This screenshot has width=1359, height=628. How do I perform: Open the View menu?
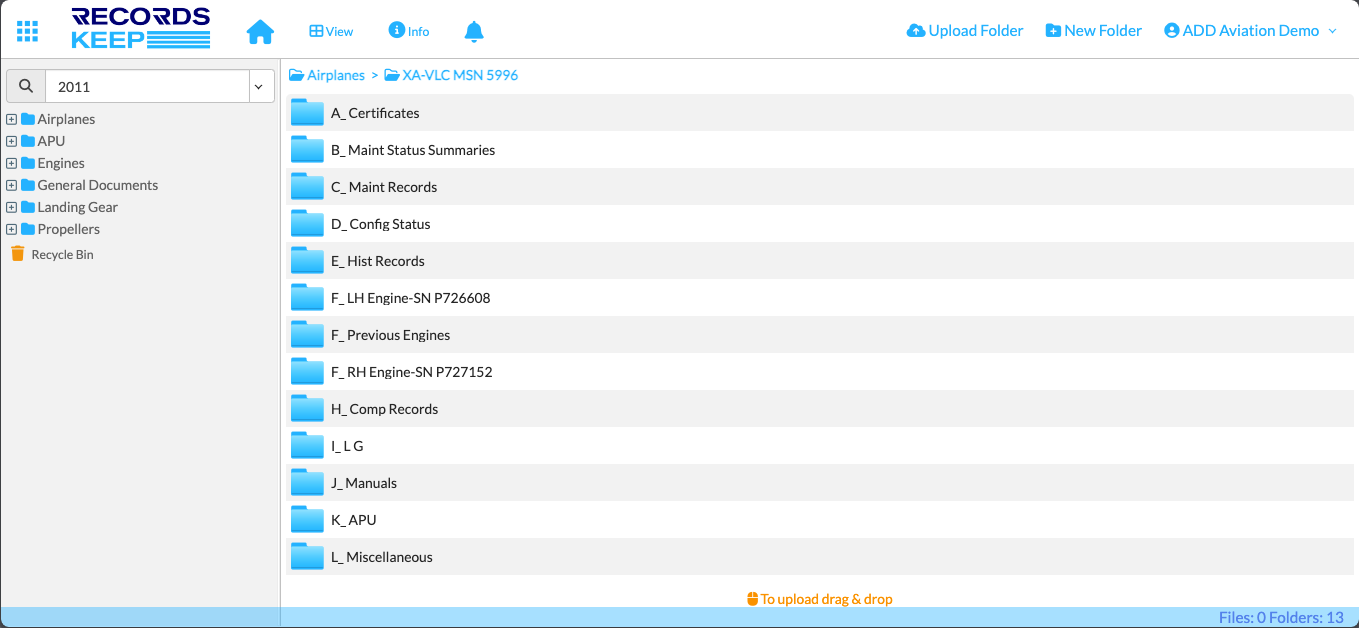point(331,31)
